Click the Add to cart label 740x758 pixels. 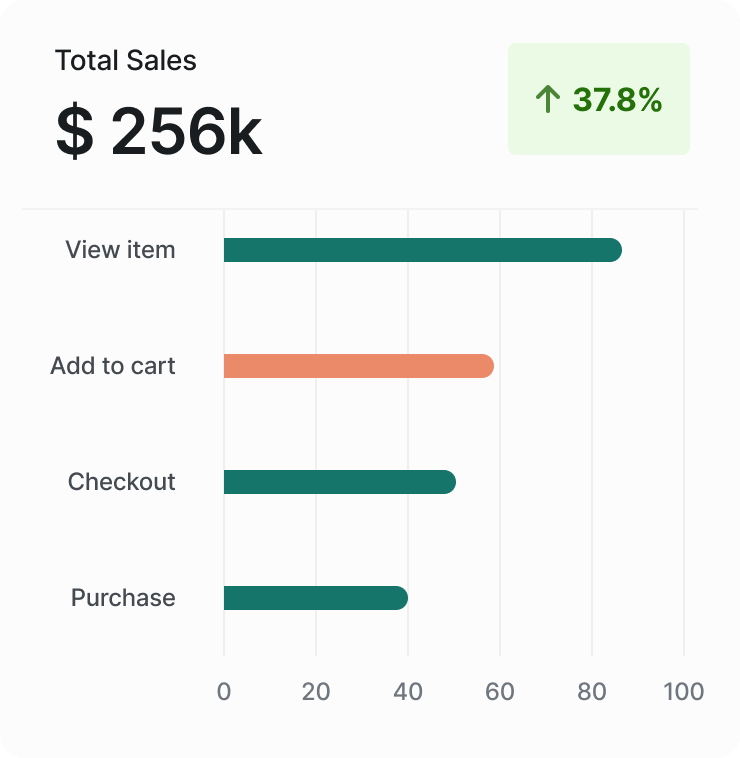tap(113, 366)
